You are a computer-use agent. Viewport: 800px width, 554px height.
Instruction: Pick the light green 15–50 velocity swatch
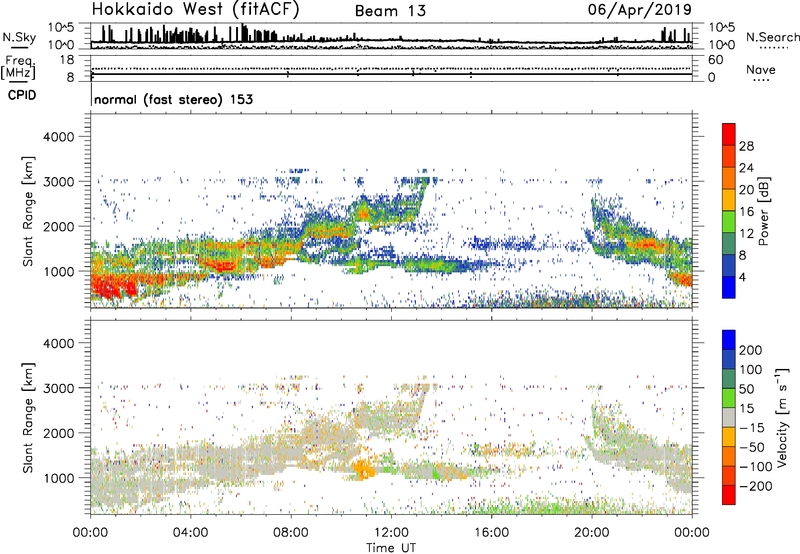tap(729, 398)
